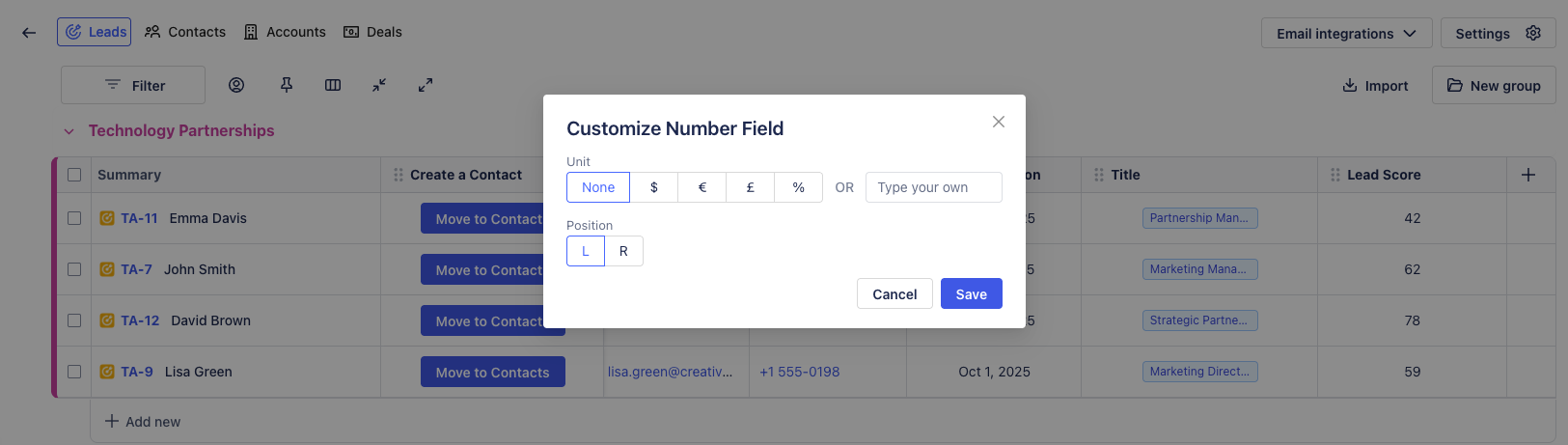Image resolution: width=1568 pixels, height=445 pixels.
Task: Click the Save button
Action: (971, 293)
